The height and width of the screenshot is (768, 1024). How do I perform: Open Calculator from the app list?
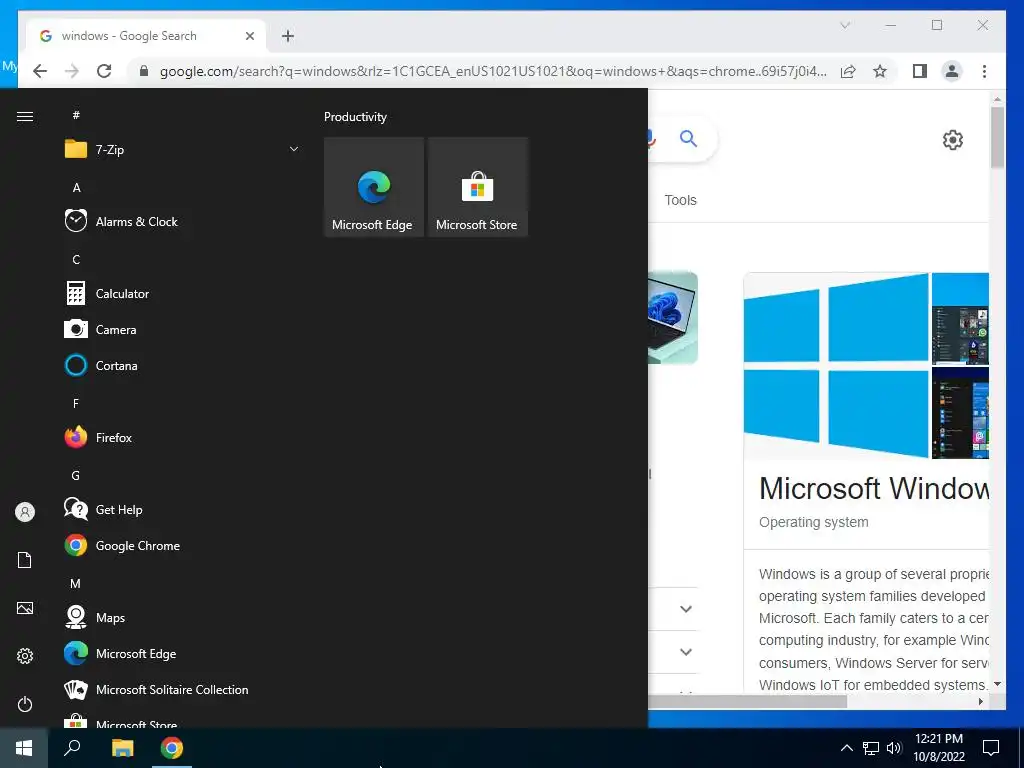(x=181, y=294)
